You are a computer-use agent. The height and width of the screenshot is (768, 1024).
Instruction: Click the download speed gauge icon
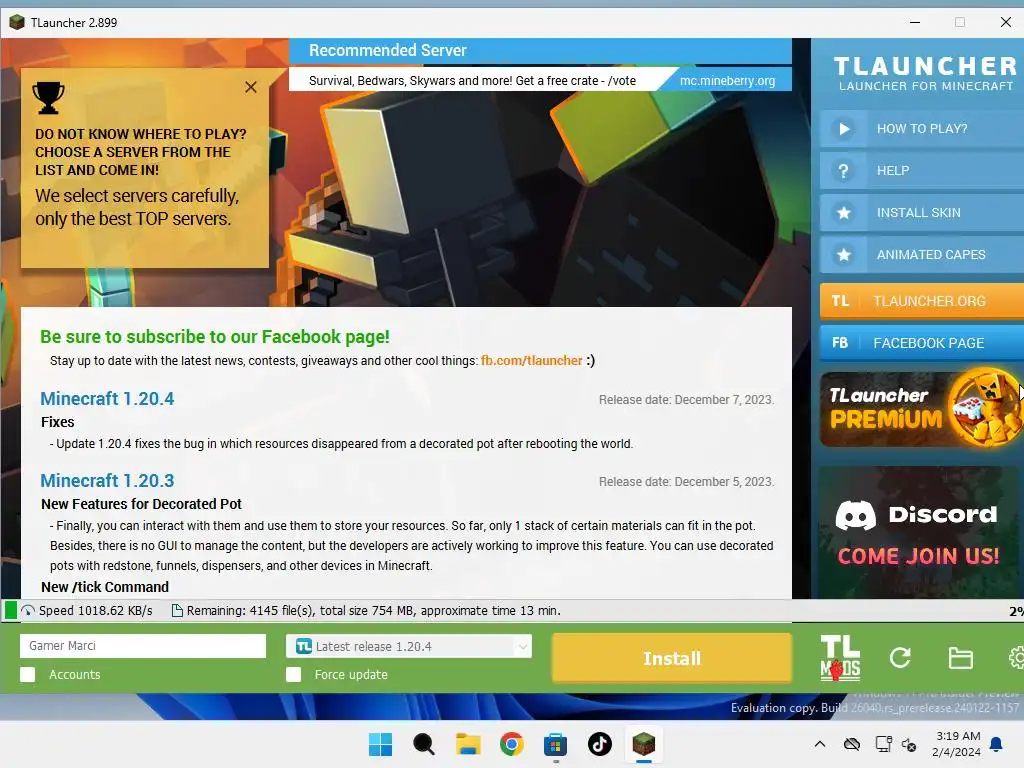coord(28,611)
